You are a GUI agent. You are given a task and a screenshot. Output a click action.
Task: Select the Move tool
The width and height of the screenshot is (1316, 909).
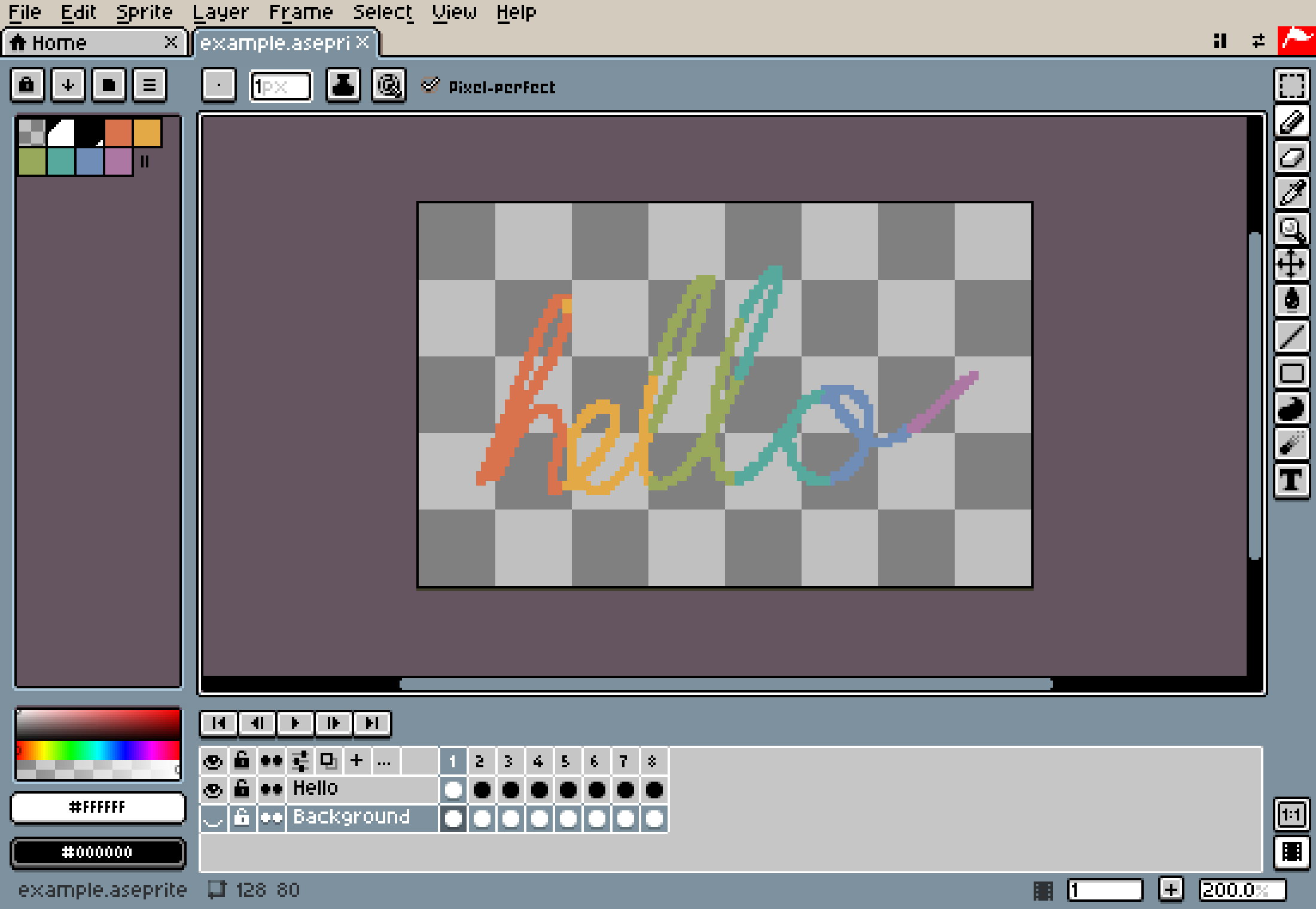pyautogui.click(x=1291, y=265)
